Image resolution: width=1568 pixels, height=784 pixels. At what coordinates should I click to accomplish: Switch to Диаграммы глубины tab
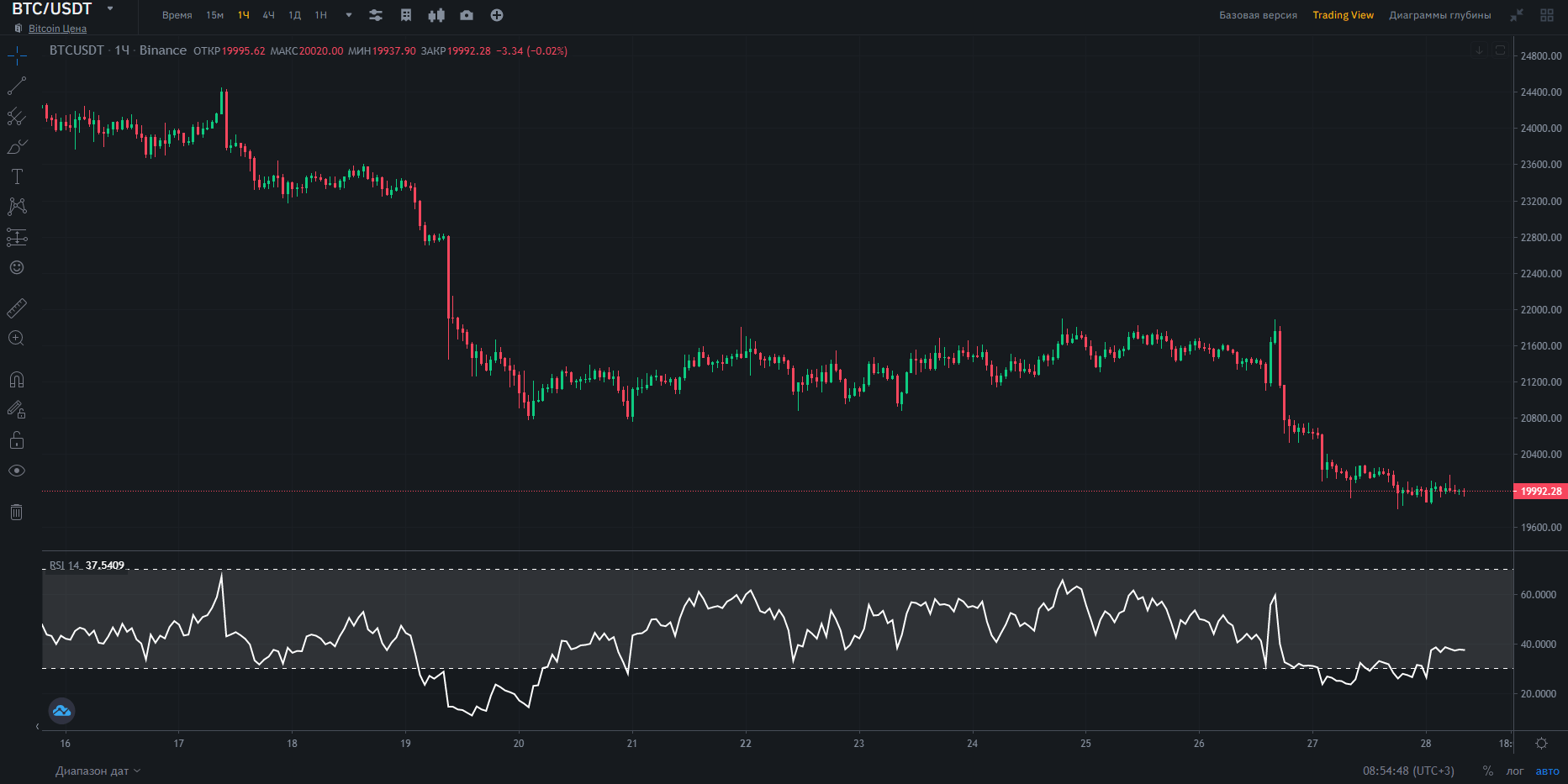1439,15
